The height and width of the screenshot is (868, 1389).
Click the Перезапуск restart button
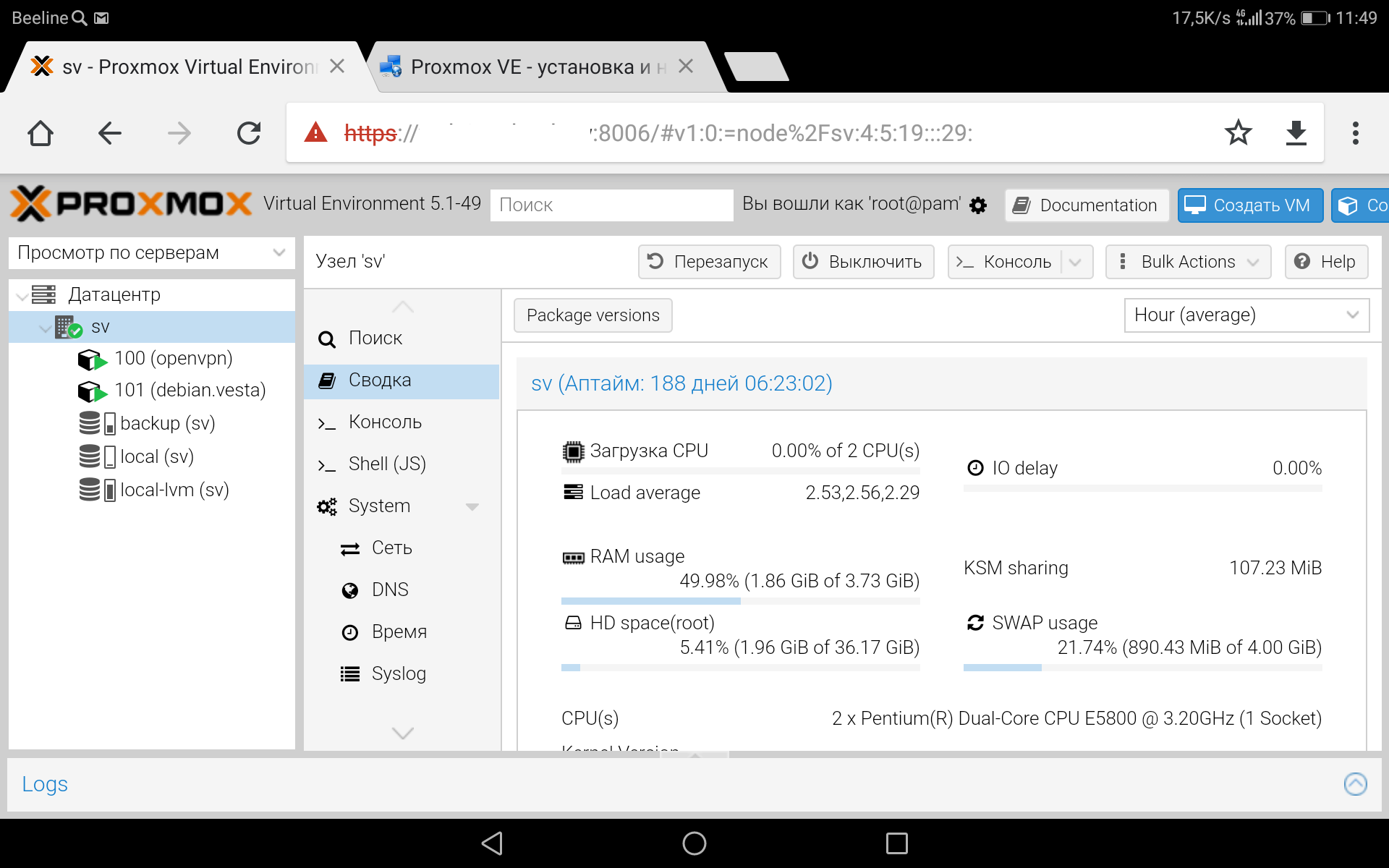709,262
